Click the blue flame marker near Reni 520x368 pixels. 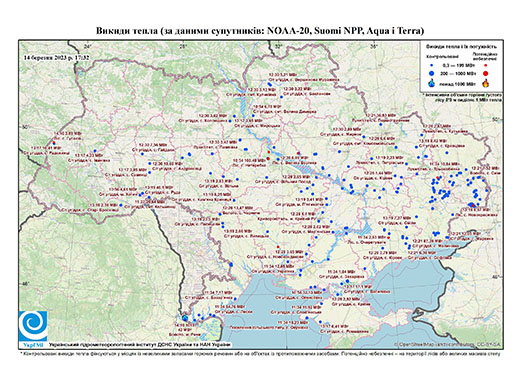click(185, 317)
